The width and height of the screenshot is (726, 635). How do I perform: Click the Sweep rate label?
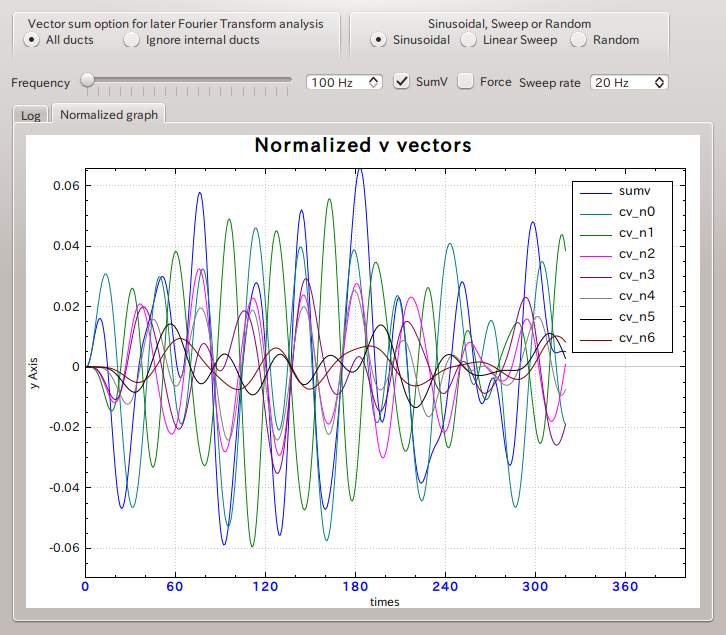(x=550, y=82)
